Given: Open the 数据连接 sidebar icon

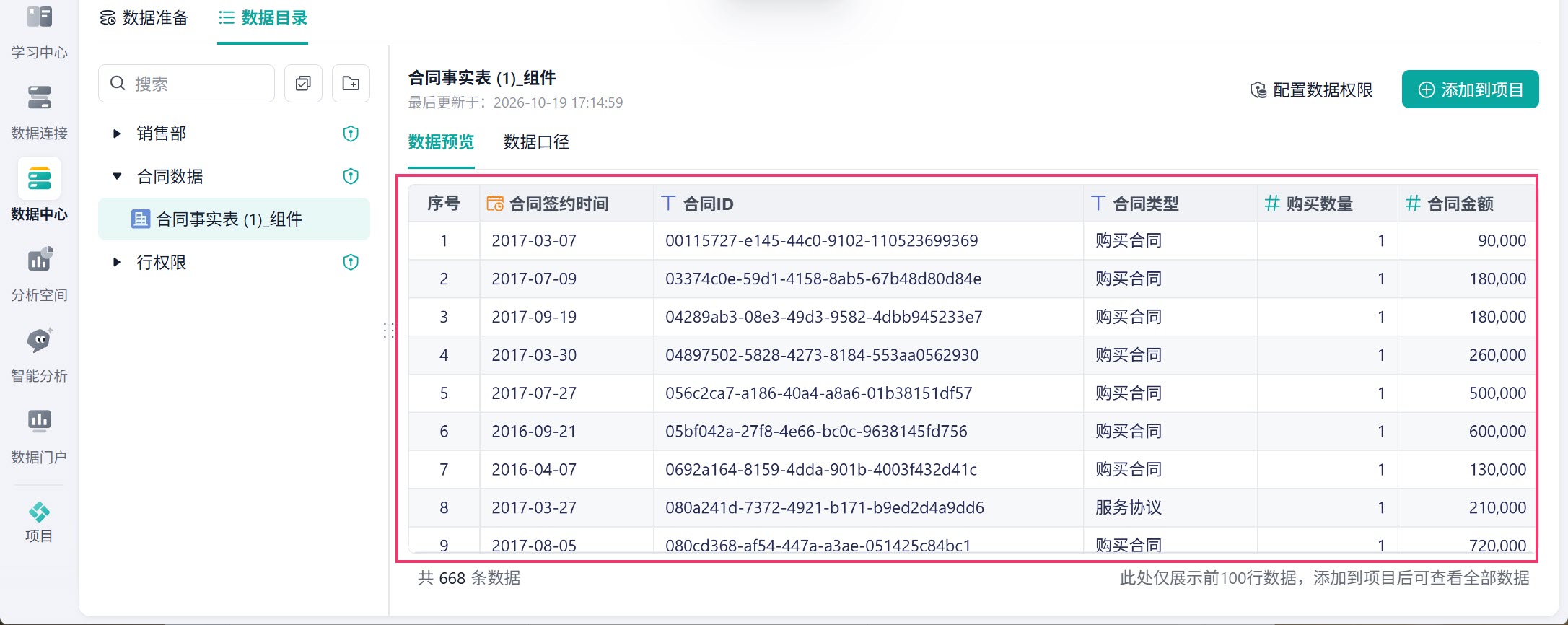Looking at the screenshot, I should click(x=39, y=97).
